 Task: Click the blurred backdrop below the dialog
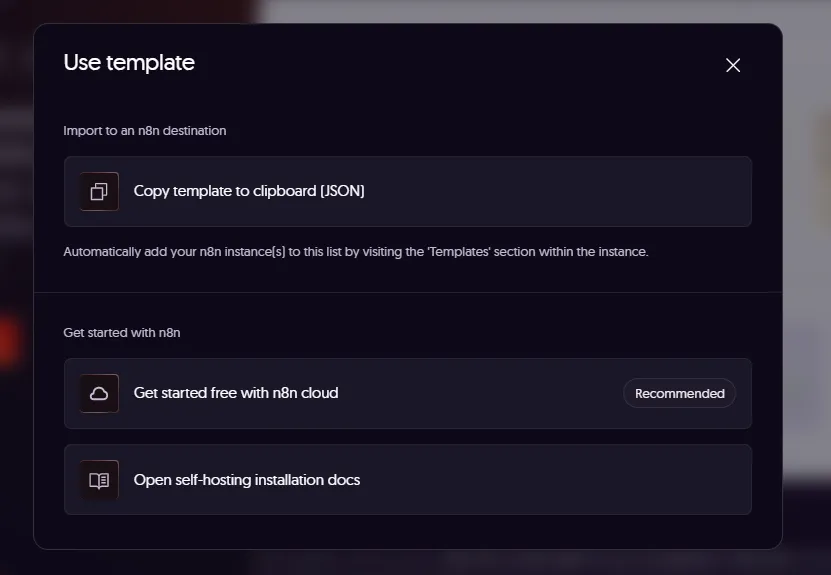(416, 563)
